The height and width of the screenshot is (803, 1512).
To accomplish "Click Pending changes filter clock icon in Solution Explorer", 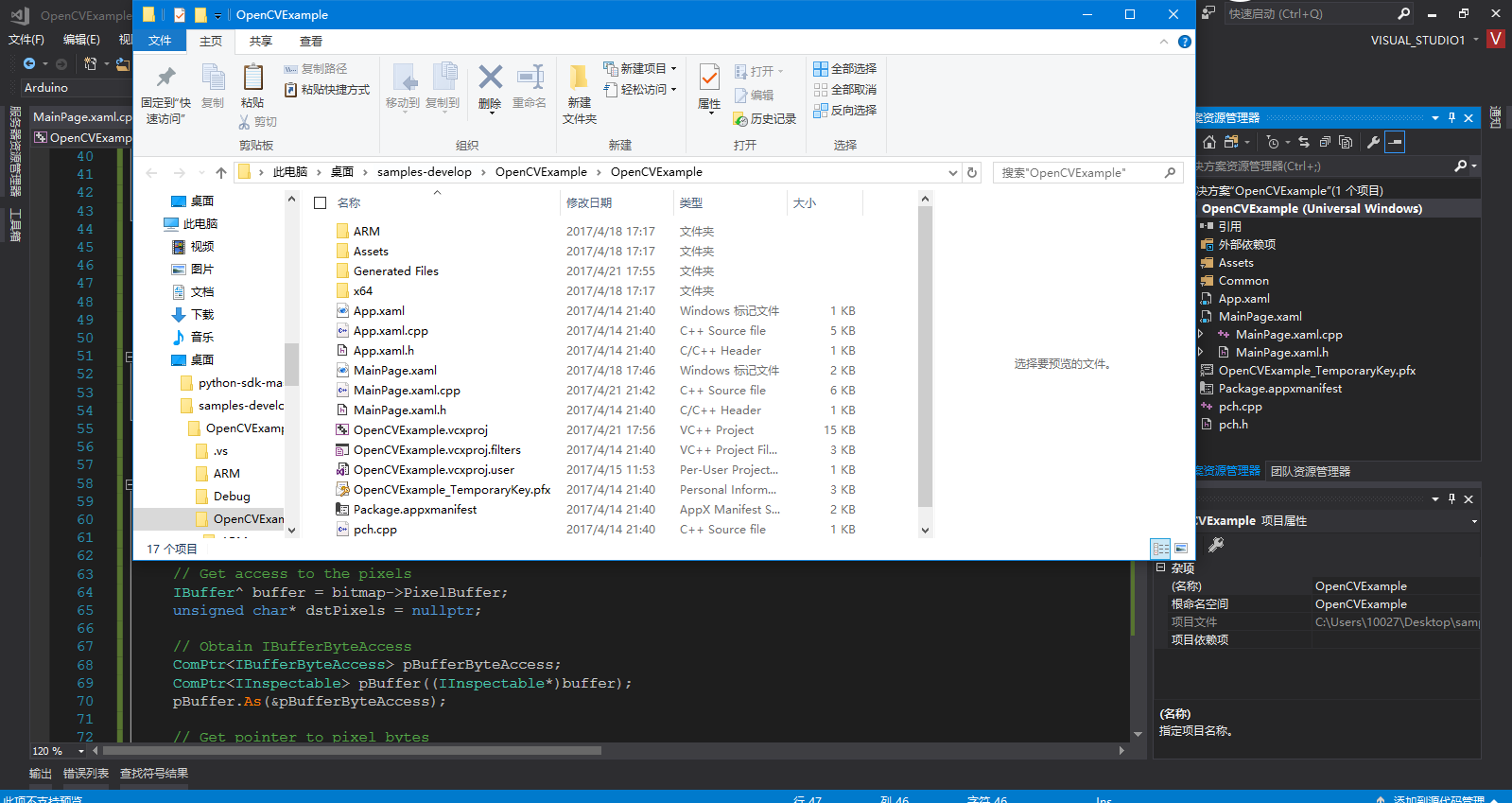I will pos(1273,142).
